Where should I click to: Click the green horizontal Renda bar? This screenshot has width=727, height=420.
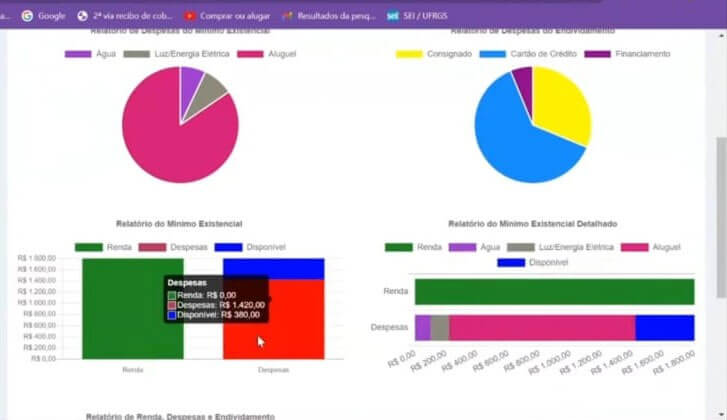tap(555, 292)
